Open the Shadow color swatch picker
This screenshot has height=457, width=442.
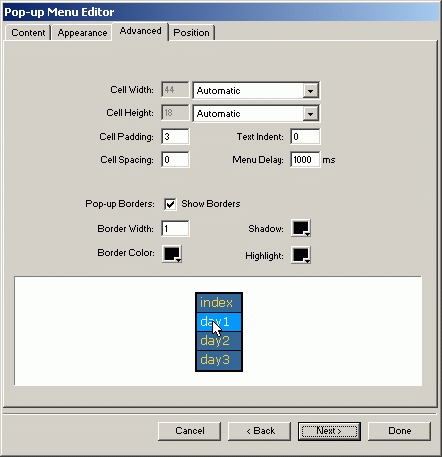coord(301,228)
